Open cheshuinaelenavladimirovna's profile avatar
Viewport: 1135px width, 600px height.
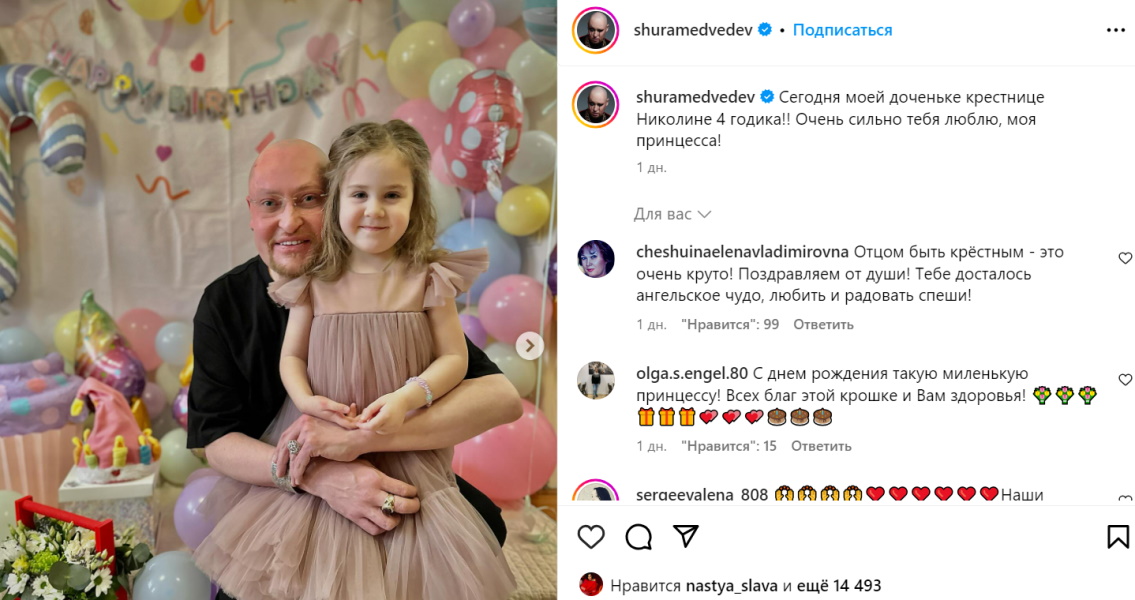pos(596,258)
